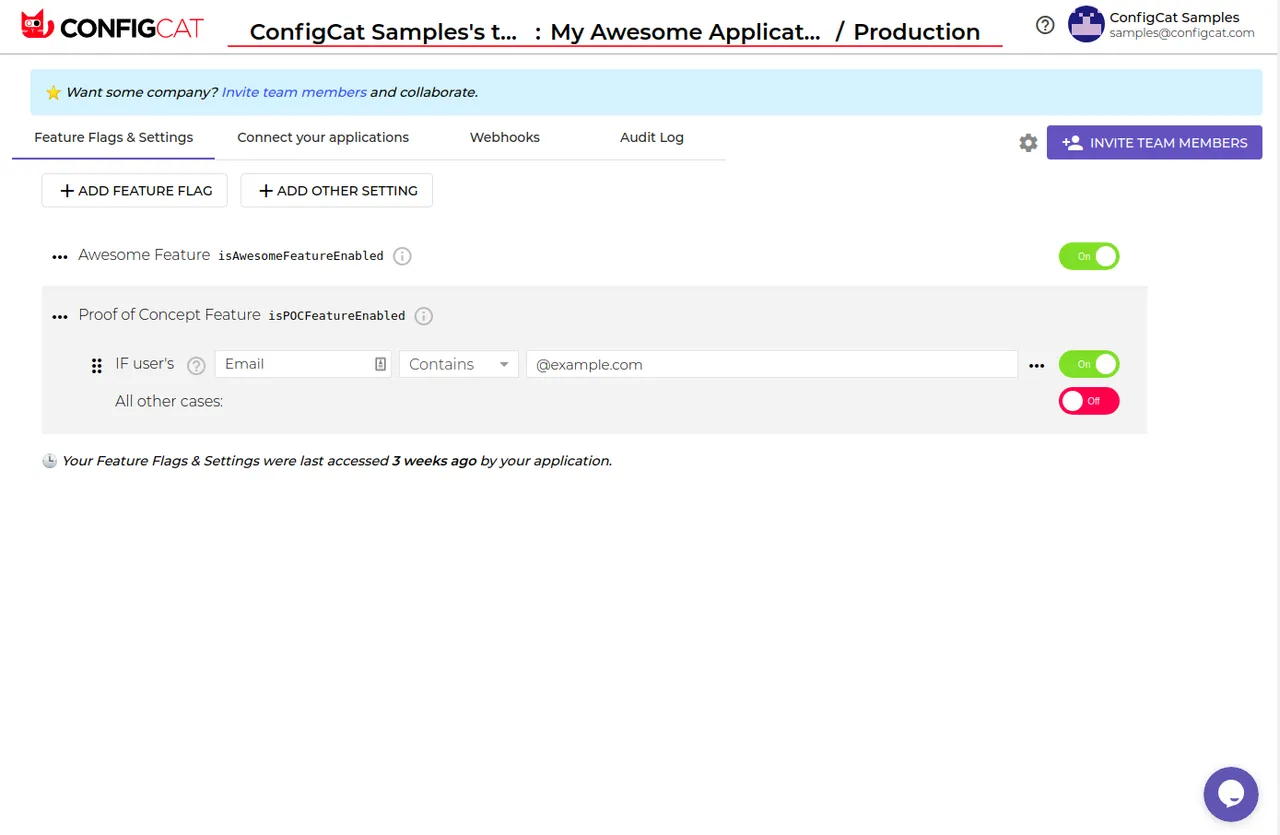Open the email rule three-dot menu
This screenshot has height=835, width=1280.
click(x=1037, y=366)
